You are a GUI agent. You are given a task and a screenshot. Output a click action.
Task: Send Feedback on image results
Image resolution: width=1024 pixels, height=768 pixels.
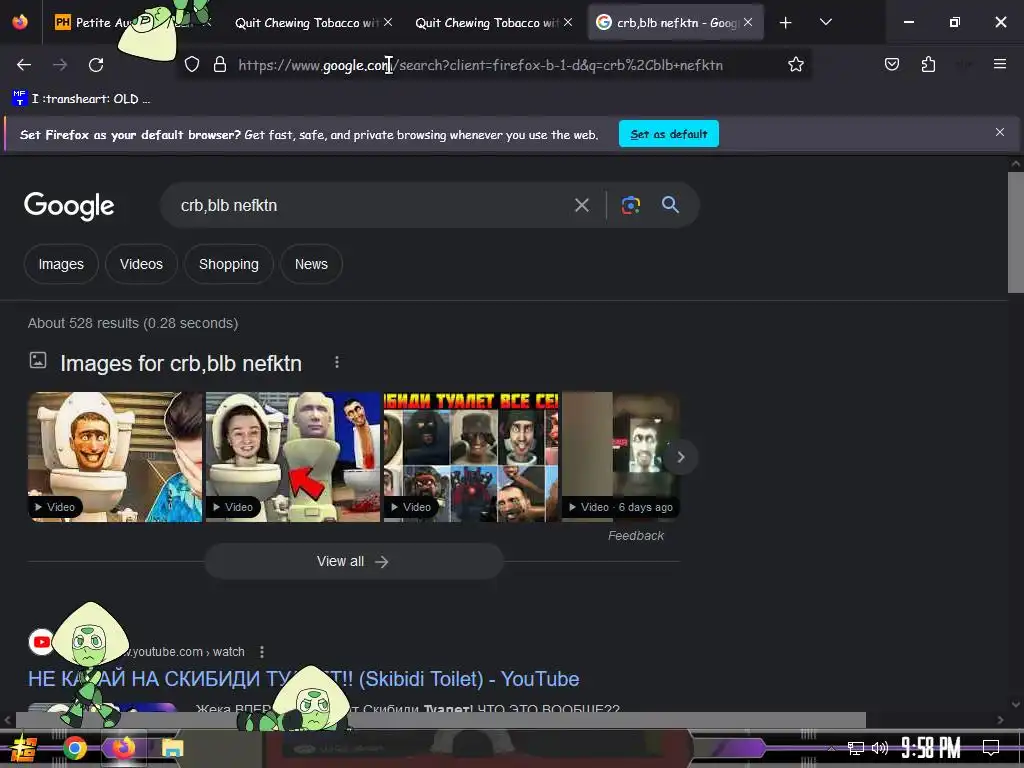coord(635,536)
